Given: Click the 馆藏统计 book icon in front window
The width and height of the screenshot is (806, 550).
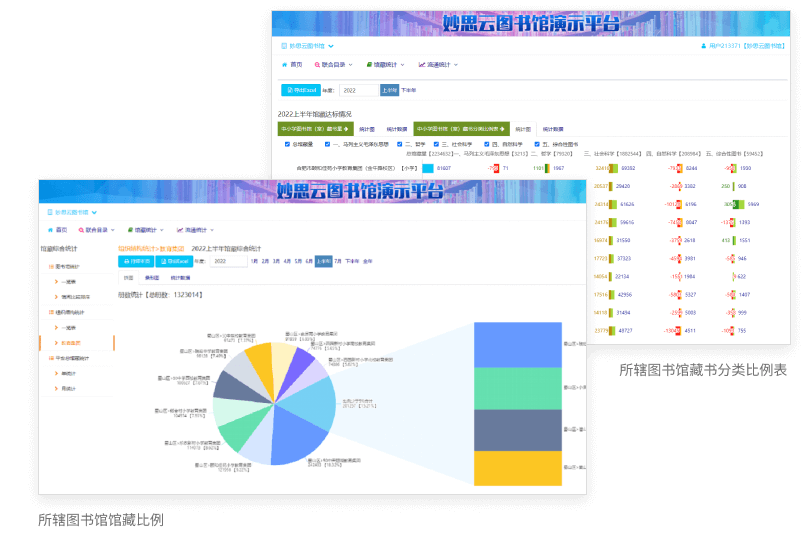Looking at the screenshot, I should coord(130,229).
